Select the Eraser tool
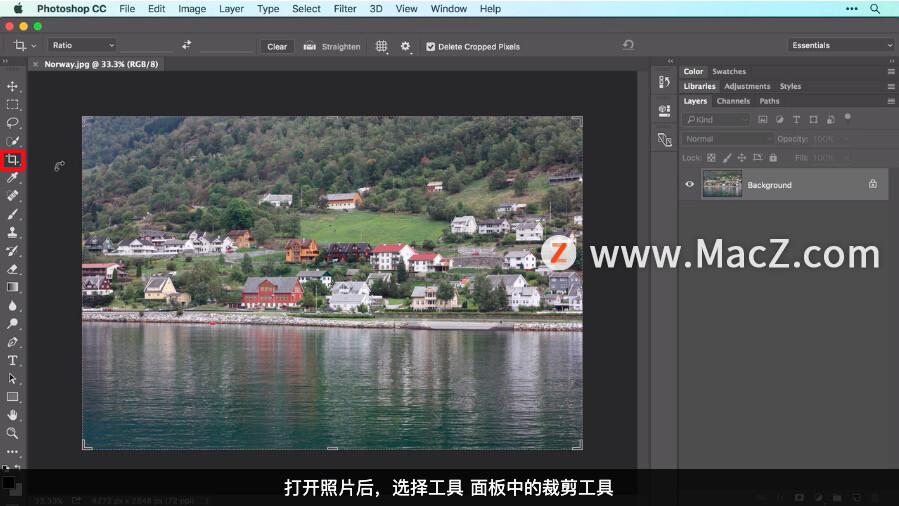The image size is (899, 506). click(x=12, y=269)
